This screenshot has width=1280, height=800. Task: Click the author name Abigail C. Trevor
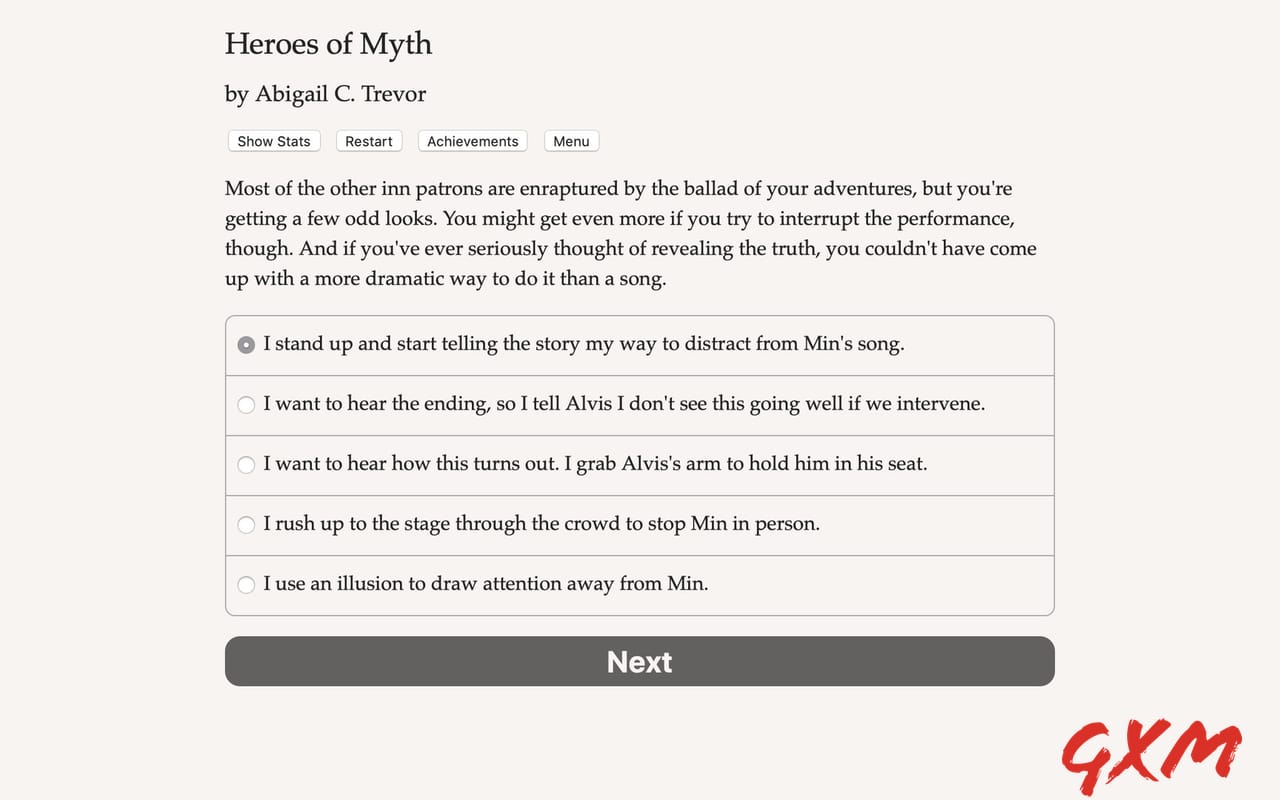coord(325,93)
